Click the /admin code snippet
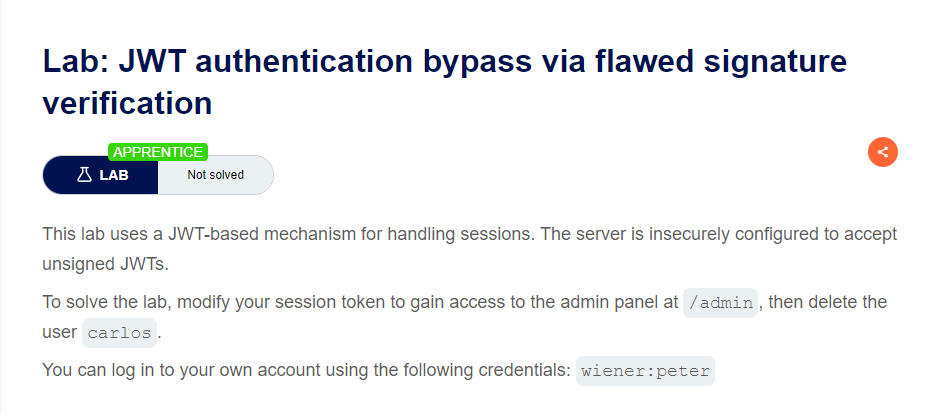Viewport: 940px width, 414px height. [721, 303]
